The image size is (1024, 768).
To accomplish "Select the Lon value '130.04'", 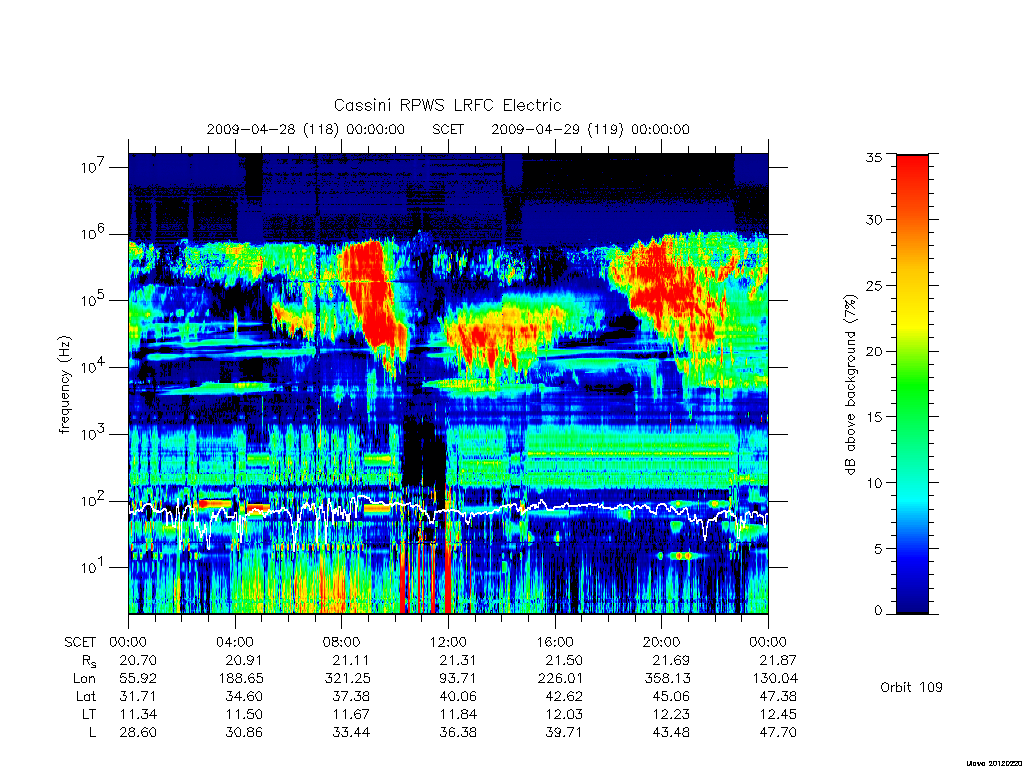I will pyautogui.click(x=775, y=679).
